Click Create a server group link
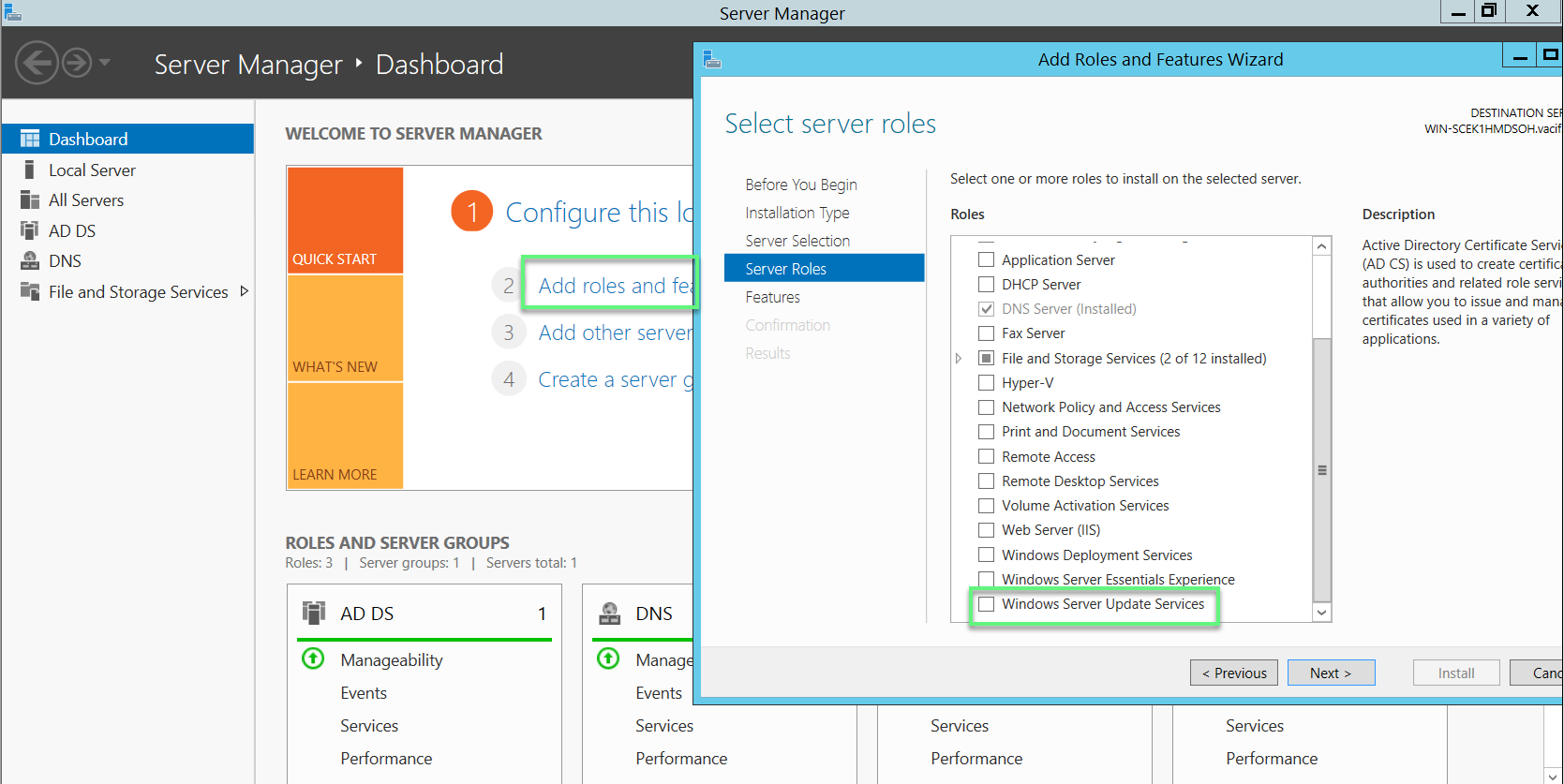This screenshot has height=784, width=1564. pos(616,379)
